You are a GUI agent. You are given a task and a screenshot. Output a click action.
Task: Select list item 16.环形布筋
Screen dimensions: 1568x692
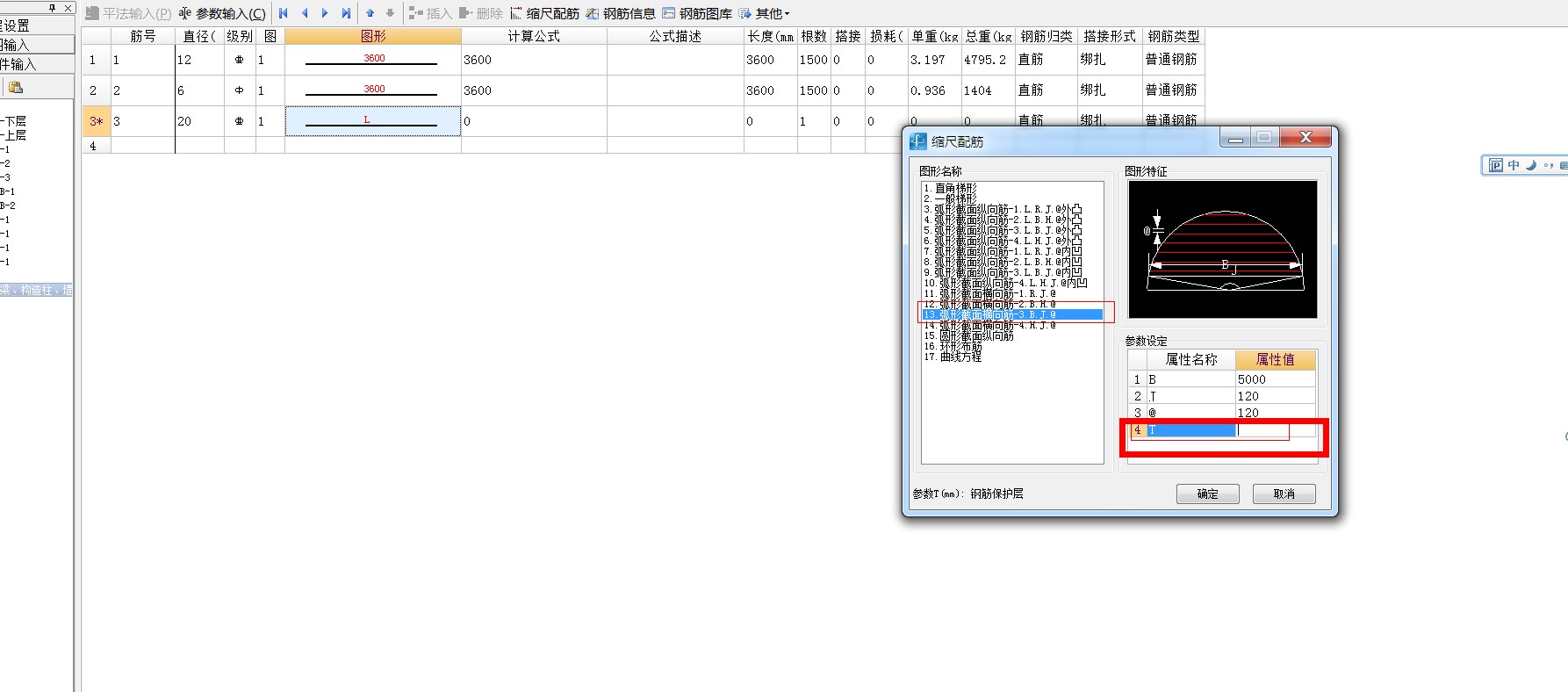953,346
